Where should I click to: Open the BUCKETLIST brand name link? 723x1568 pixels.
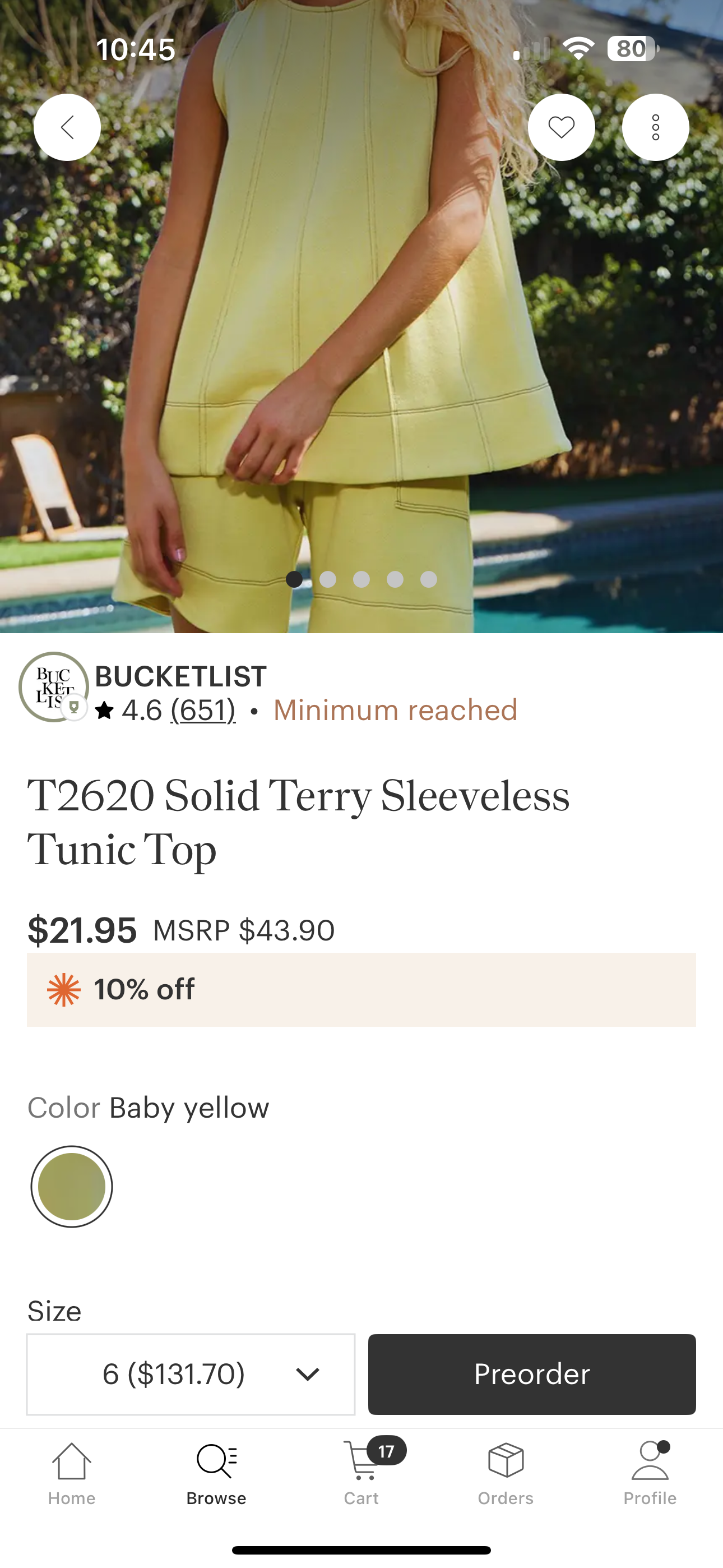coord(180,676)
